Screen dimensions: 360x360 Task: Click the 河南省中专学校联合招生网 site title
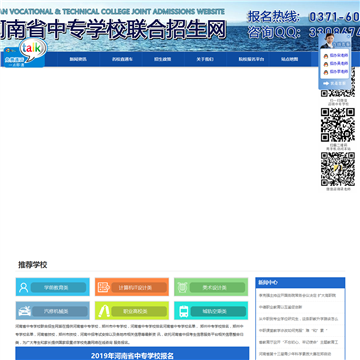click(113, 29)
